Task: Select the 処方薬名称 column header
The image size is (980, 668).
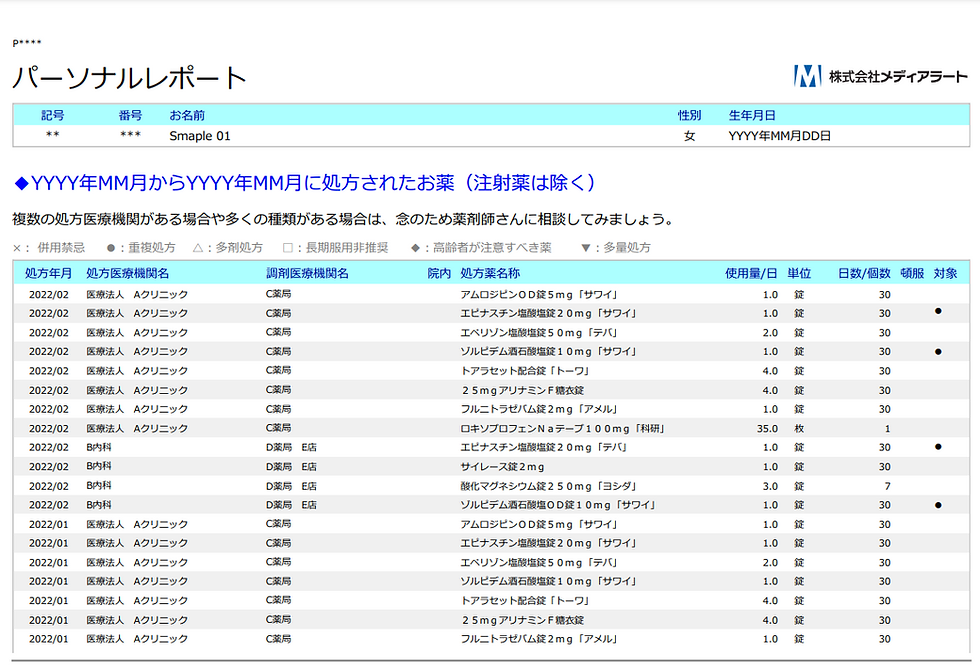Action: coord(490,273)
